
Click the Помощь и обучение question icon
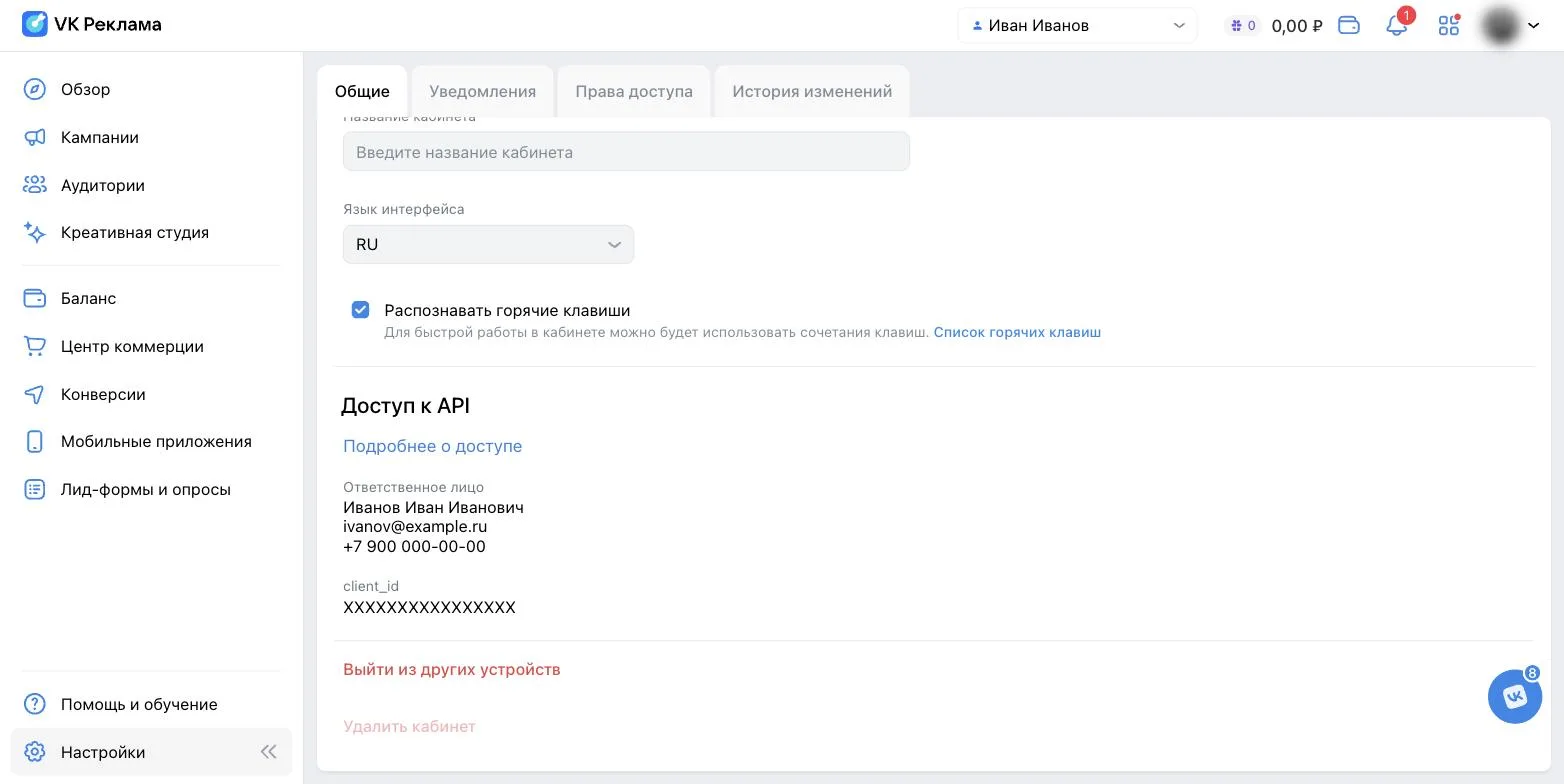pyautogui.click(x=35, y=704)
